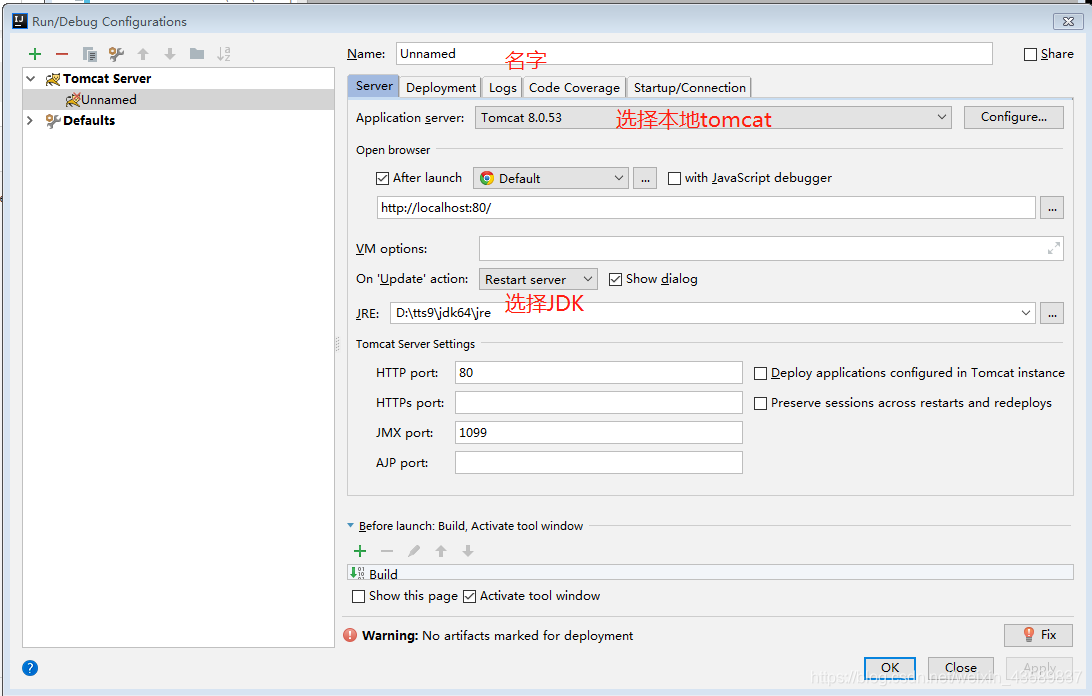This screenshot has width=1092, height=696.
Task: Click the Apply button
Action: click(x=1039, y=667)
